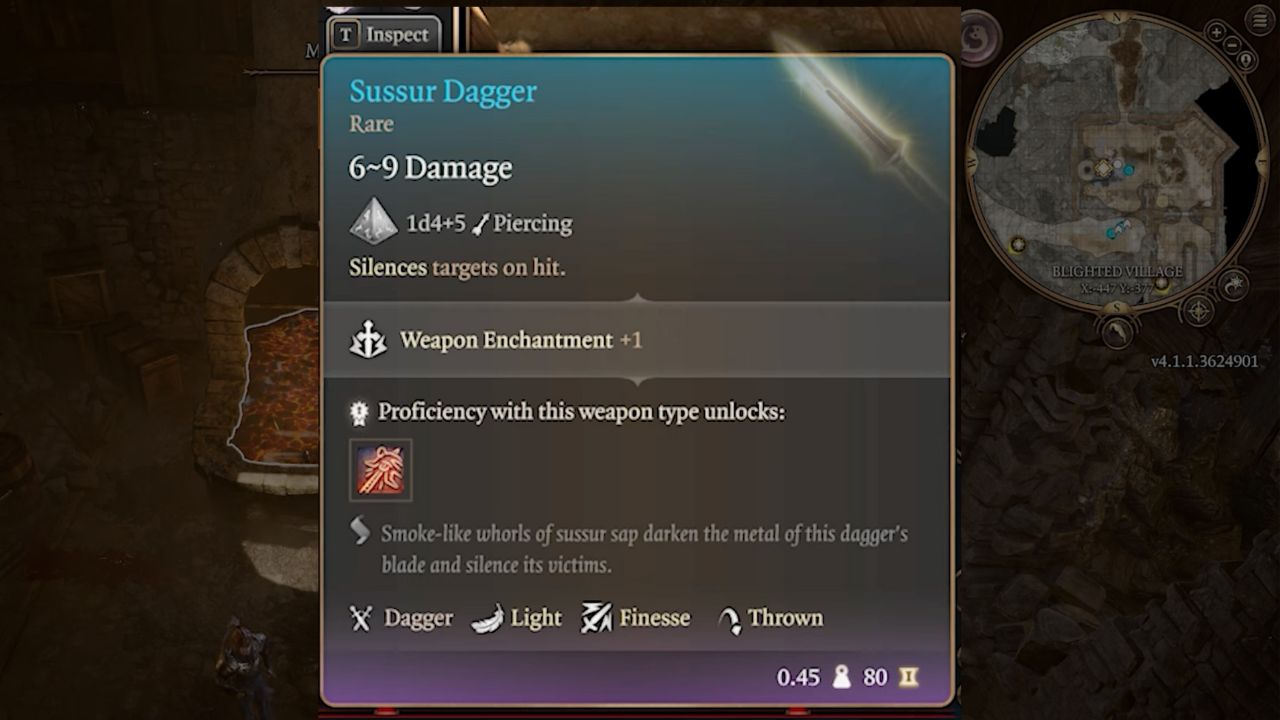Click the Dagger weapon type tag
This screenshot has width=1280, height=720.
(x=402, y=618)
